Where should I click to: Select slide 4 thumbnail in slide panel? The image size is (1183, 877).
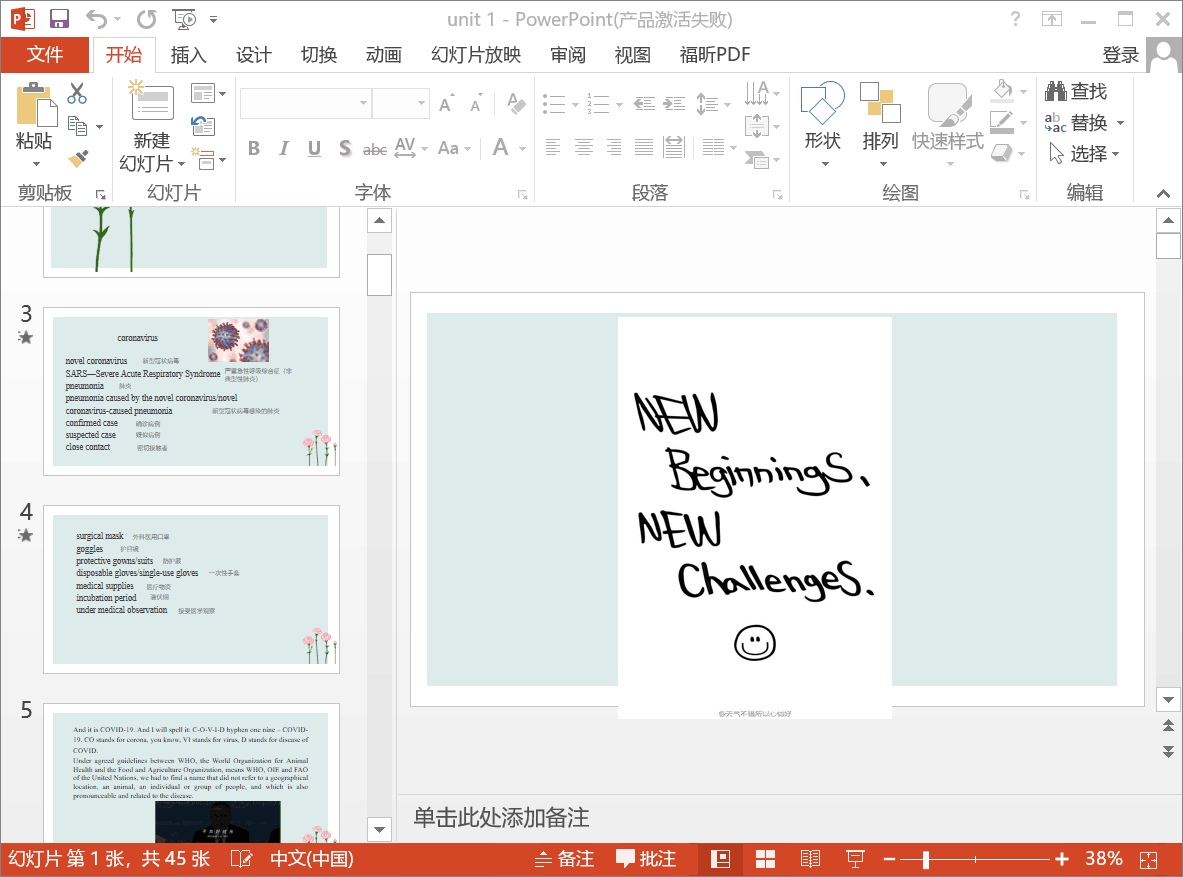(190, 589)
